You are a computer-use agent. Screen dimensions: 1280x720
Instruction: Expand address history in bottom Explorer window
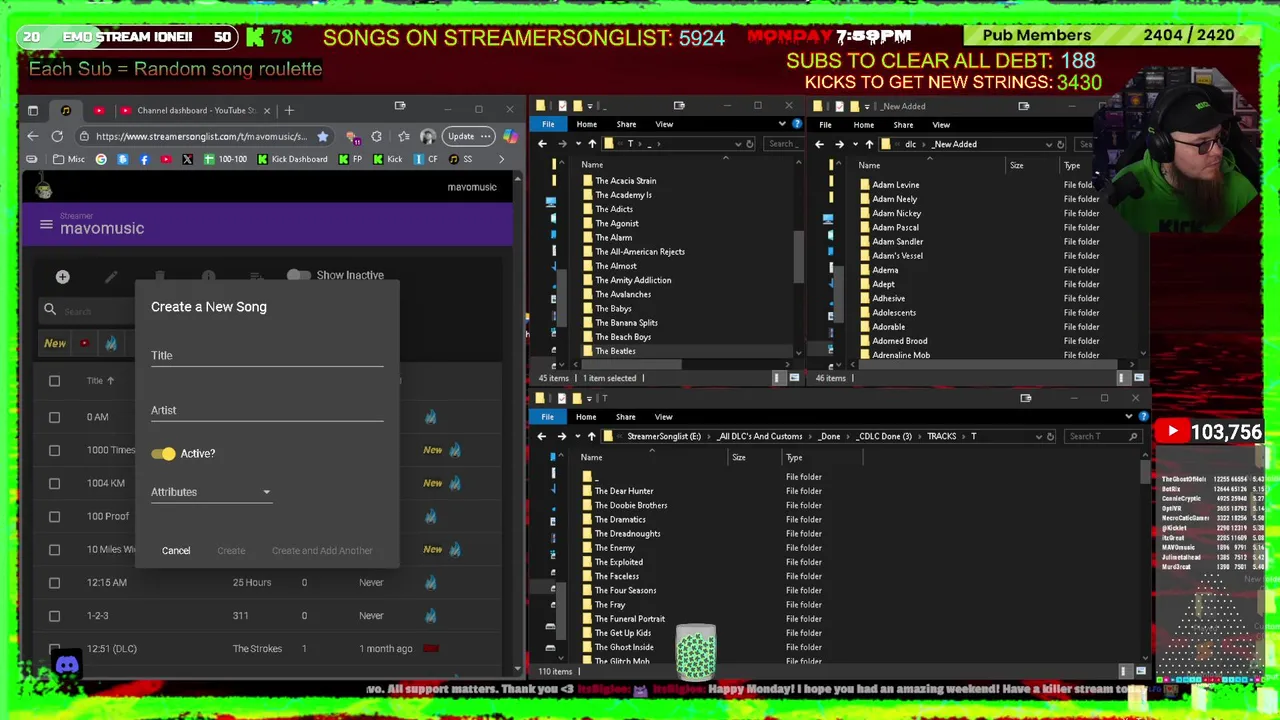point(1038,436)
